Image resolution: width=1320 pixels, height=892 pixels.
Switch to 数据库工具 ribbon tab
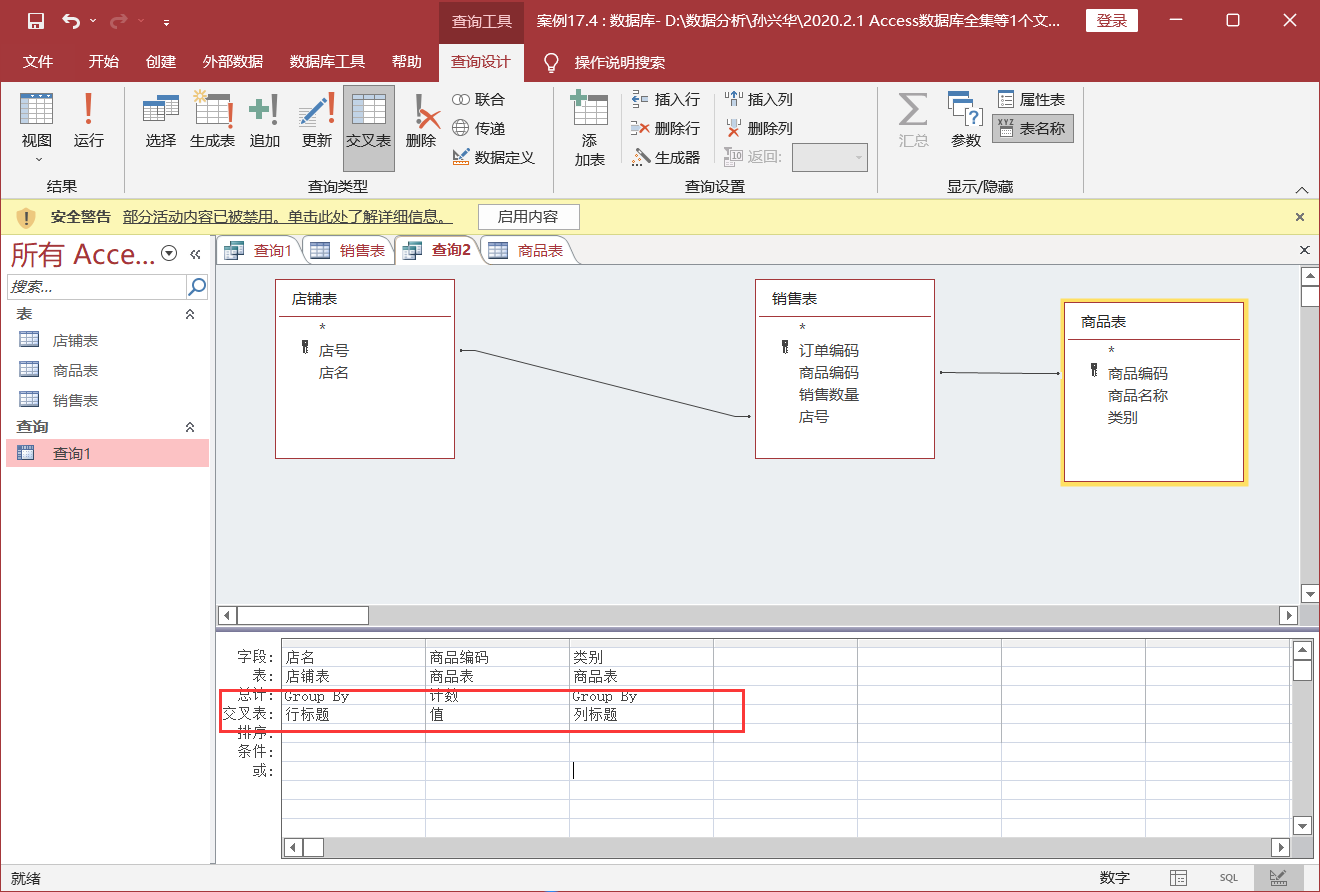coord(328,62)
